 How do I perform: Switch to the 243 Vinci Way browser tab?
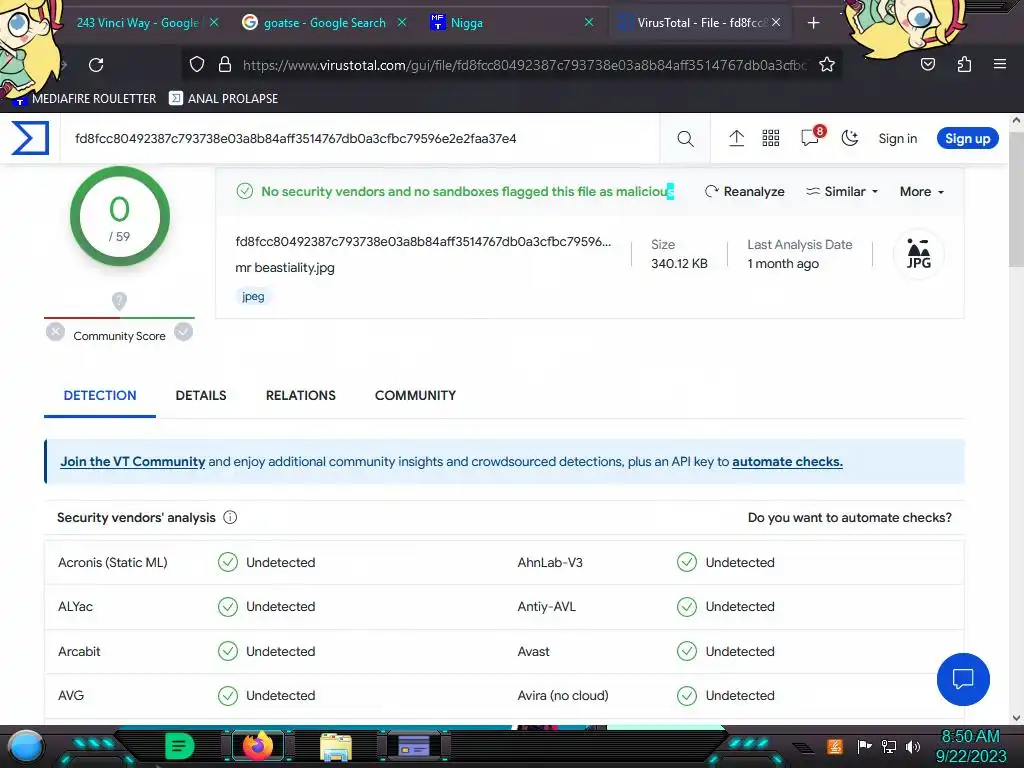pos(137,23)
